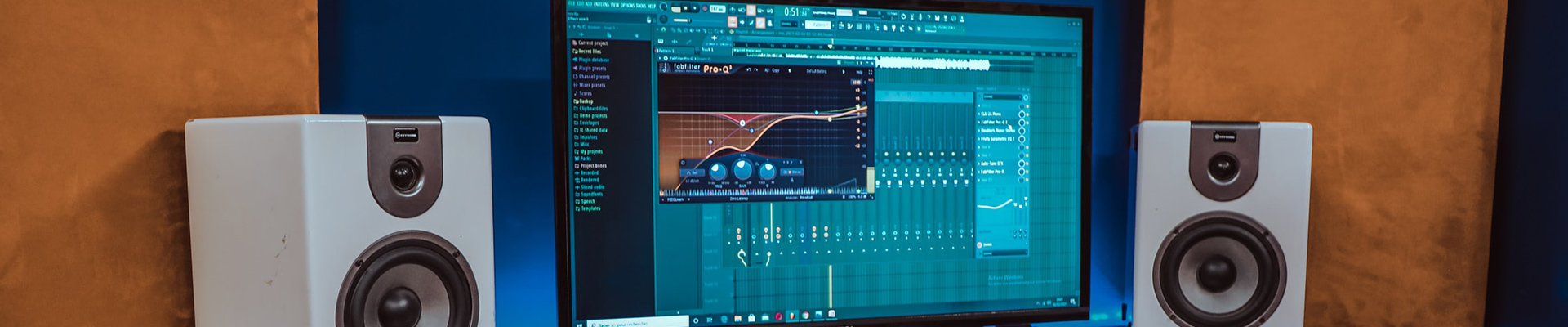Click the MIDI Learn button in Pro-Q 3
Image resolution: width=1568 pixels, height=327 pixels.
point(675,199)
